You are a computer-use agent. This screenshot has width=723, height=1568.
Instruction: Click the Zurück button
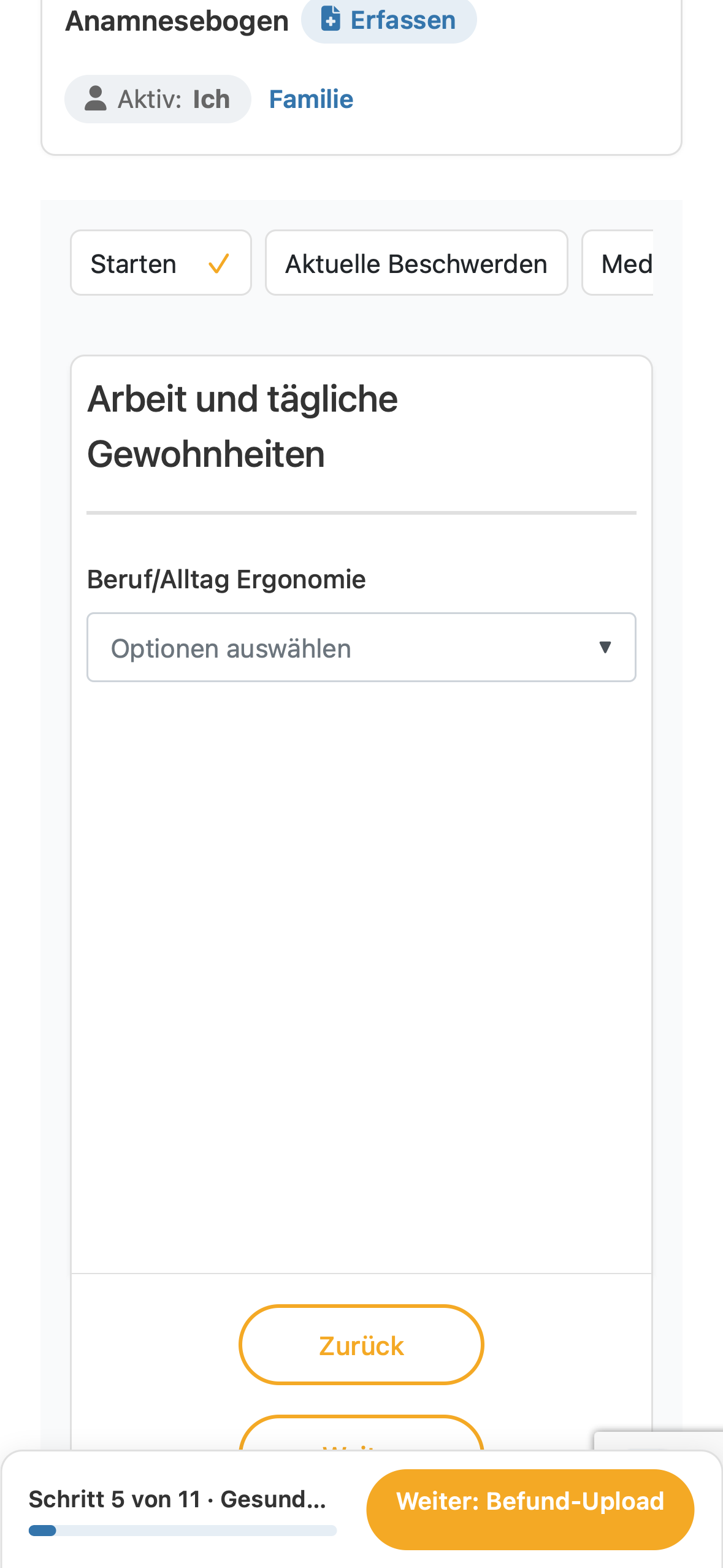pyautogui.click(x=361, y=1345)
